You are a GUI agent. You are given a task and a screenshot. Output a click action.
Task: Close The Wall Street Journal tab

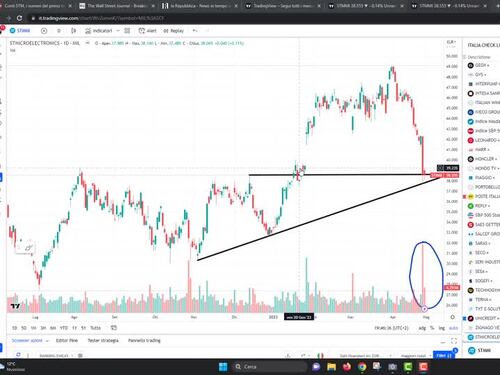[153, 6]
